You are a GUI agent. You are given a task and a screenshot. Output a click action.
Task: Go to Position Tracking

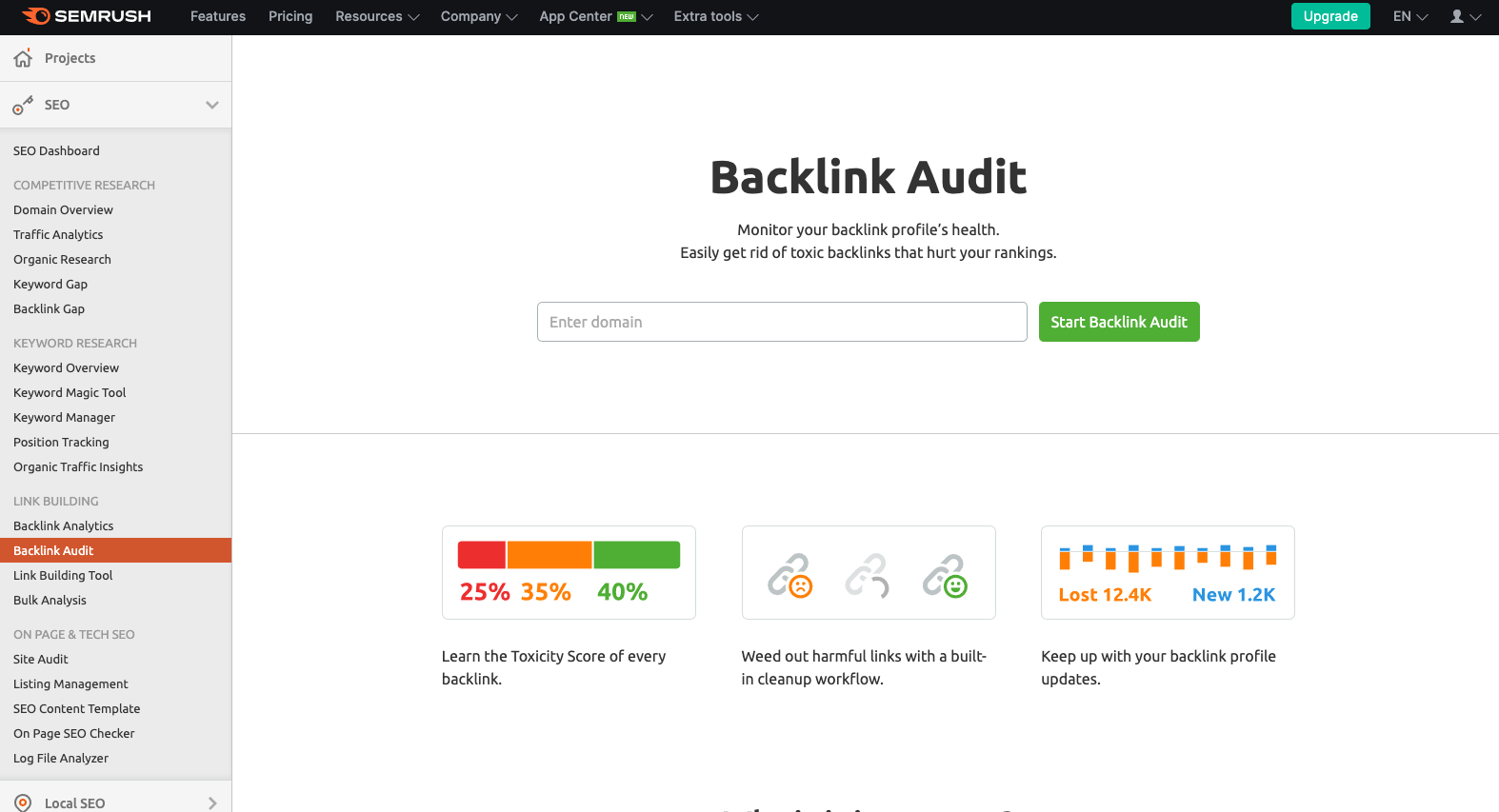tap(61, 442)
